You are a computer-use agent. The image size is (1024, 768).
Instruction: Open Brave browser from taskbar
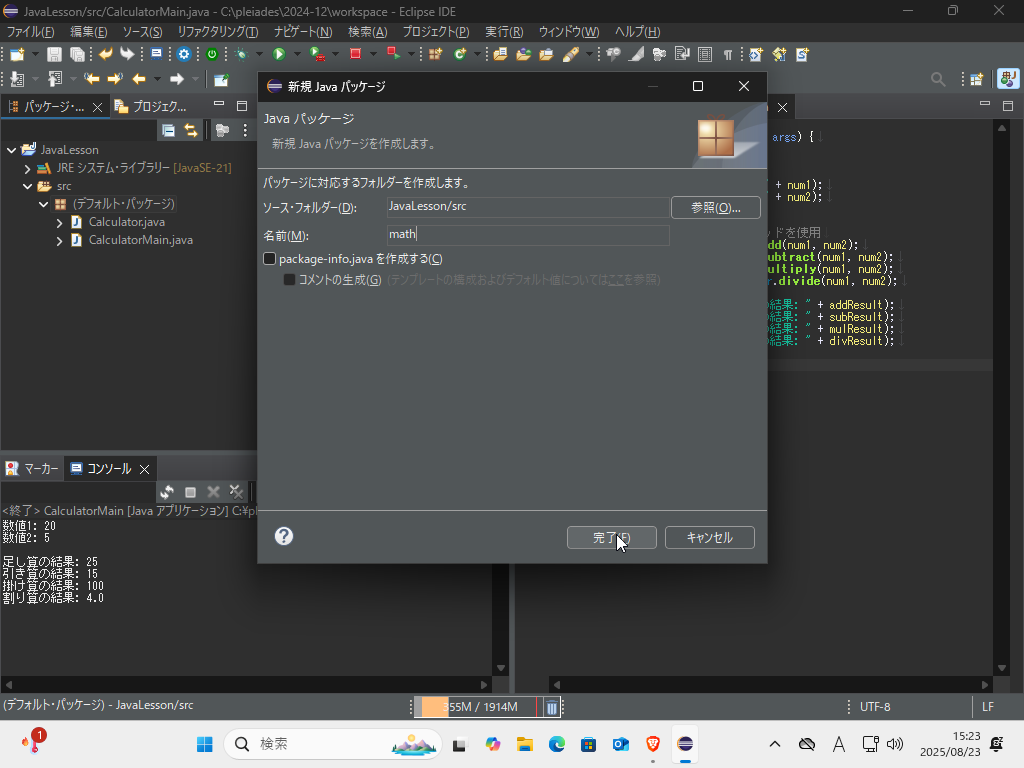(x=652, y=744)
